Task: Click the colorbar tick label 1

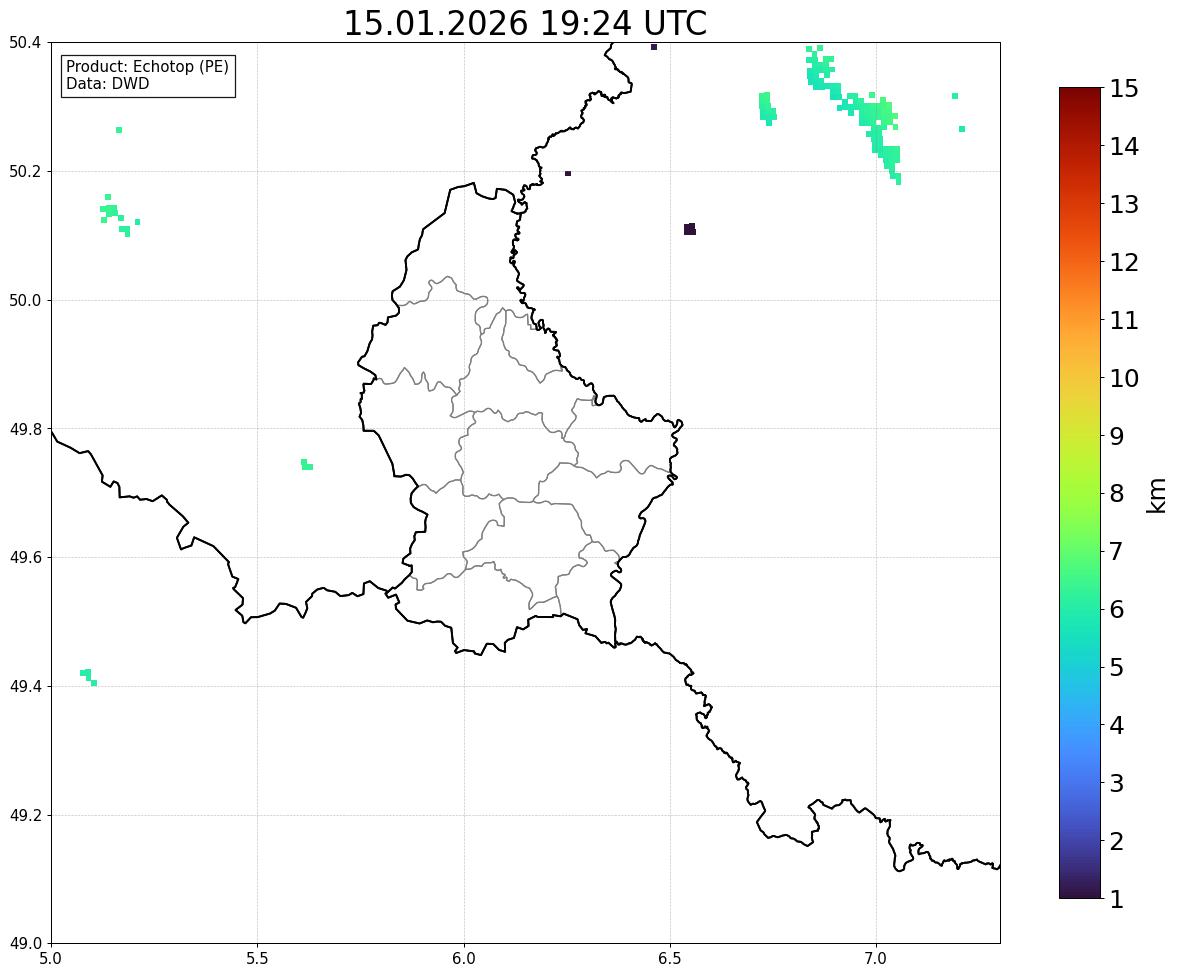Action: 1117,899
